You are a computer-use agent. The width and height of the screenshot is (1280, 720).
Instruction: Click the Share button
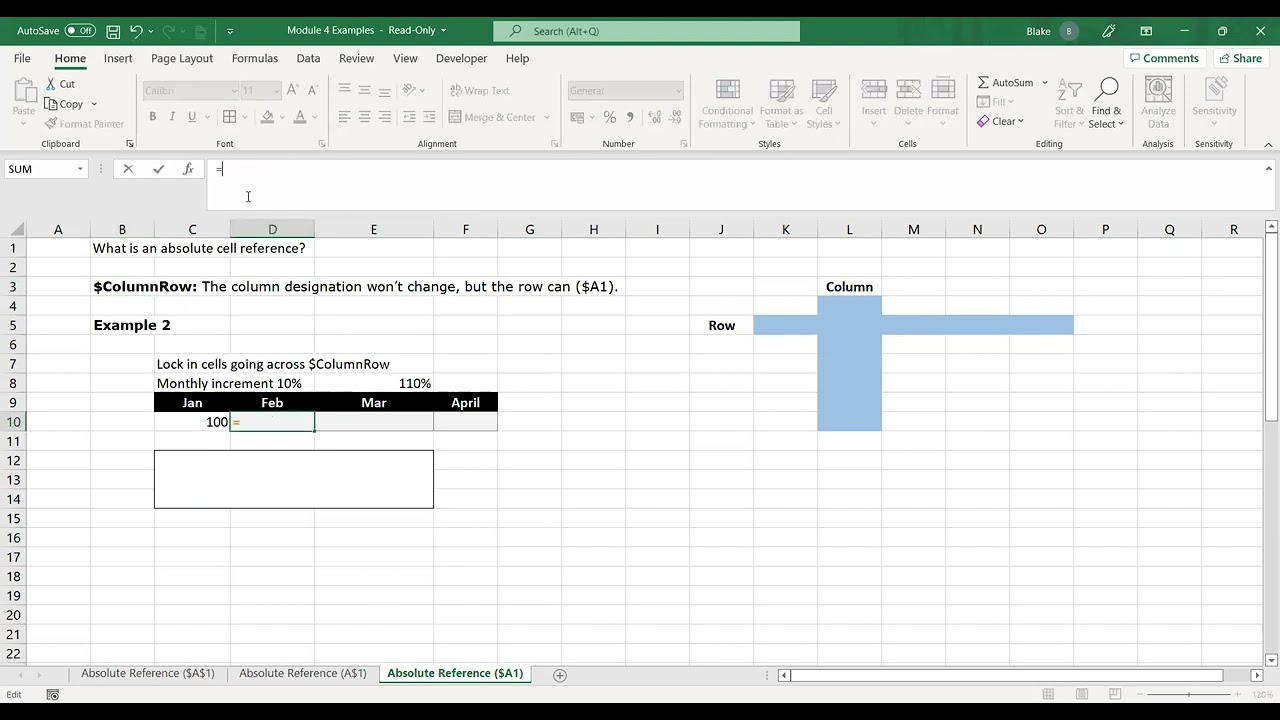[1239, 58]
